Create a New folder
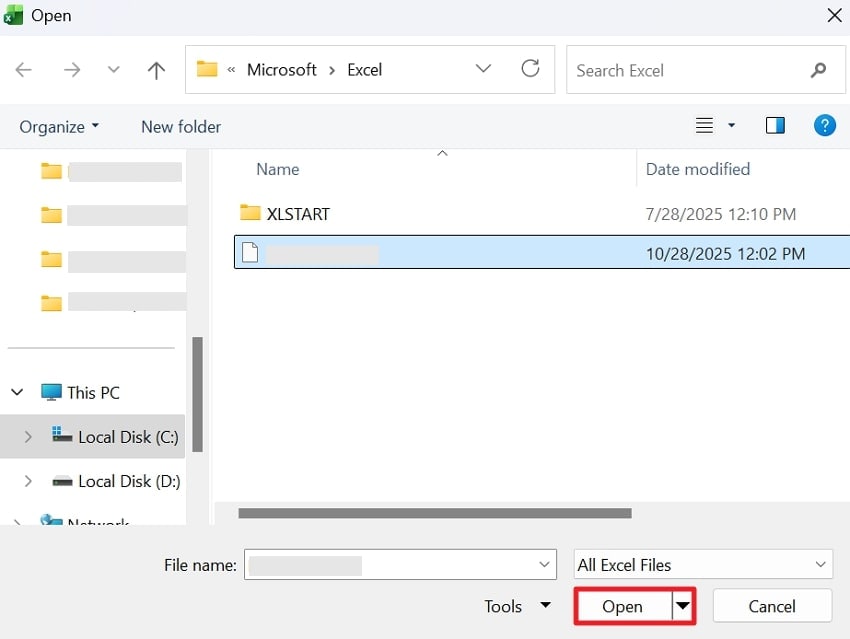 pyautogui.click(x=180, y=126)
